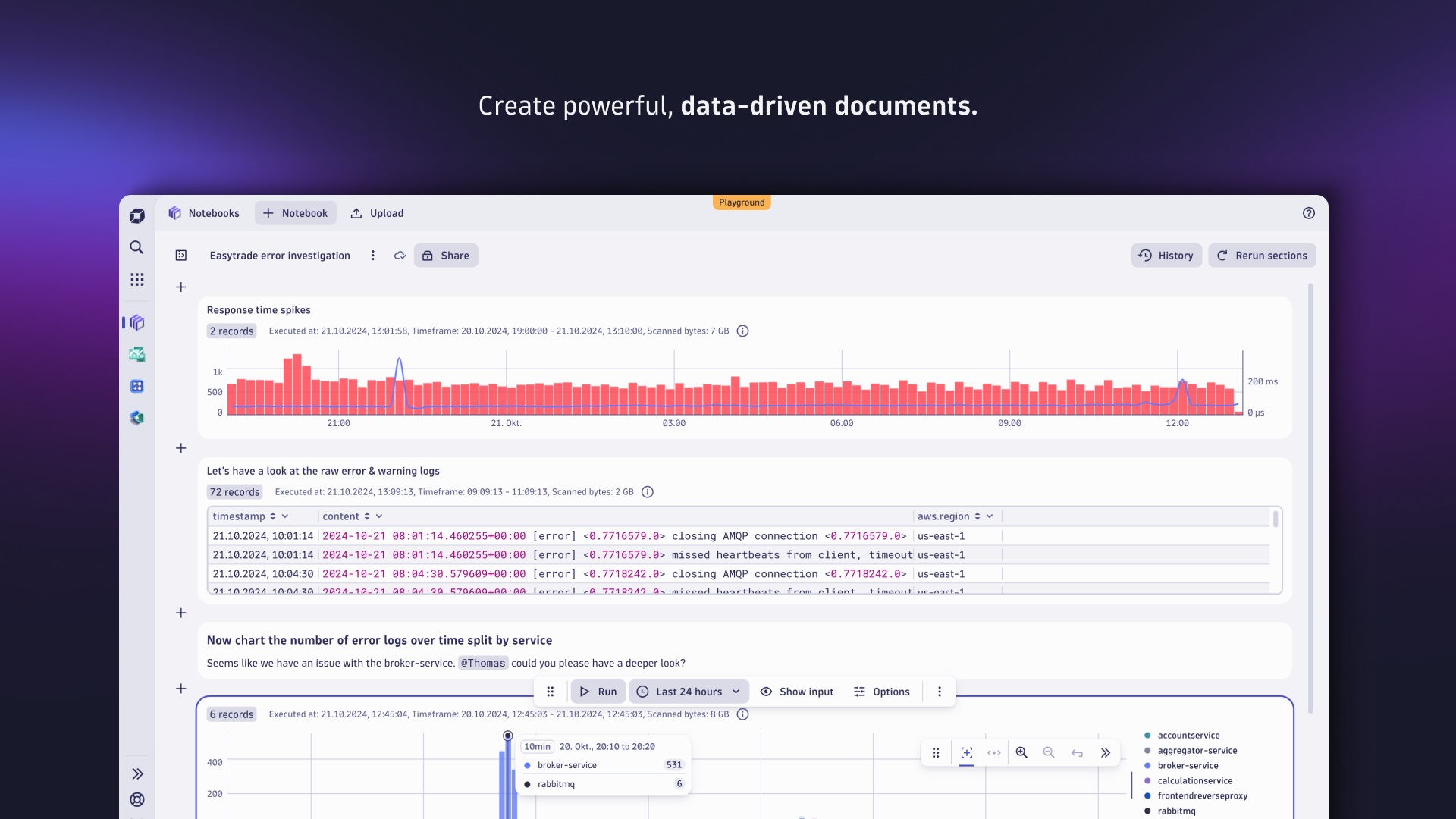Add section above the error chart text section

pos(181,613)
